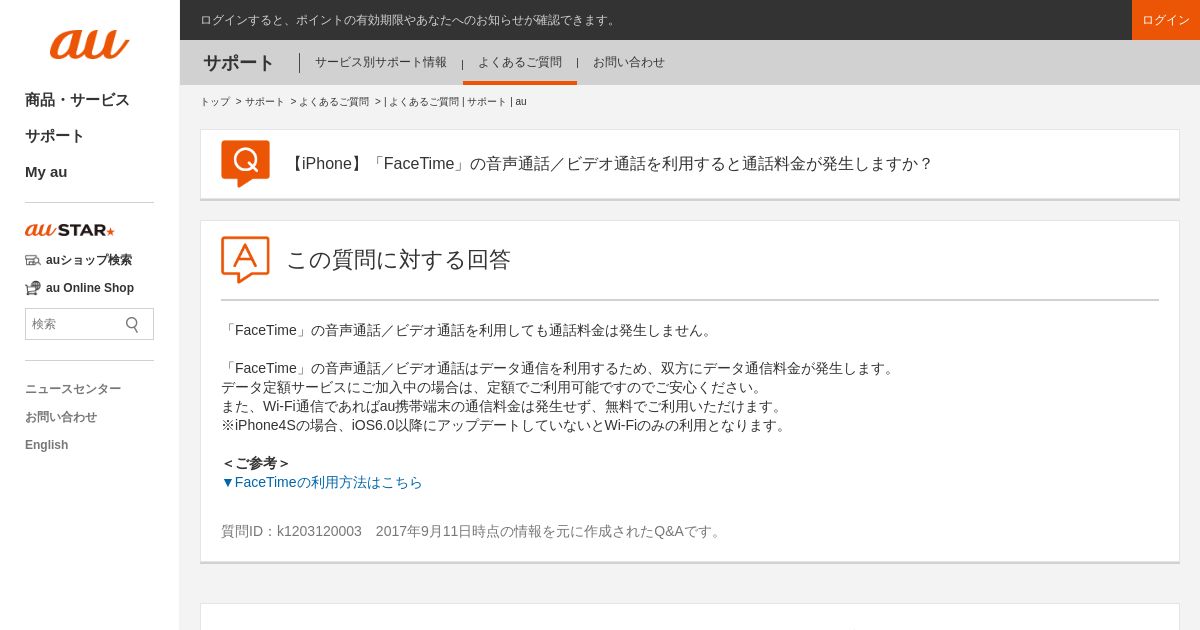Click the au Online Shop cart icon
Viewport: 1200px width, 630px height.
33,288
